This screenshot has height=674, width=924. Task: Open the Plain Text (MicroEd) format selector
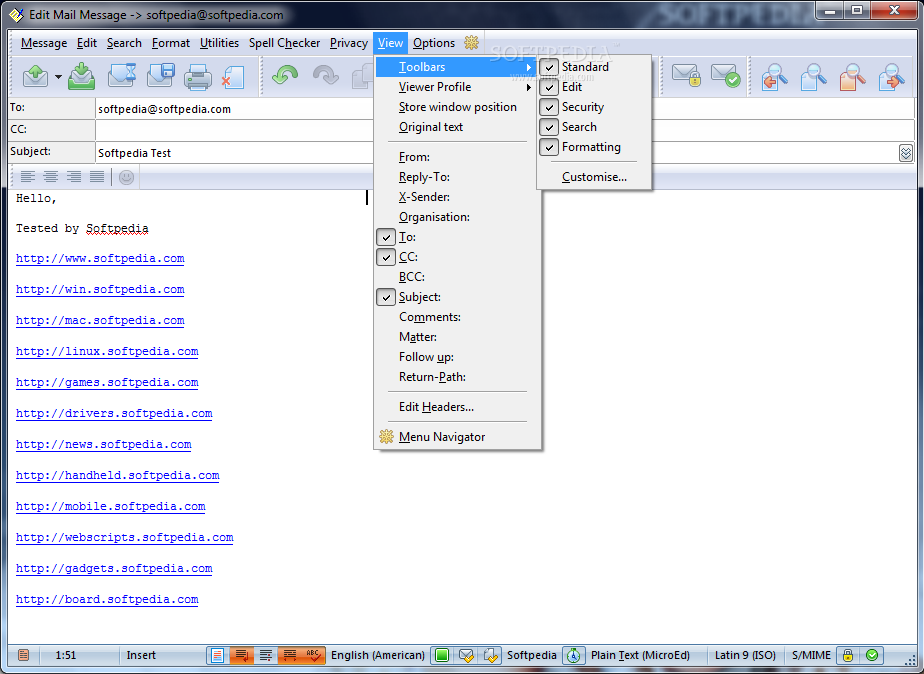(x=640, y=655)
